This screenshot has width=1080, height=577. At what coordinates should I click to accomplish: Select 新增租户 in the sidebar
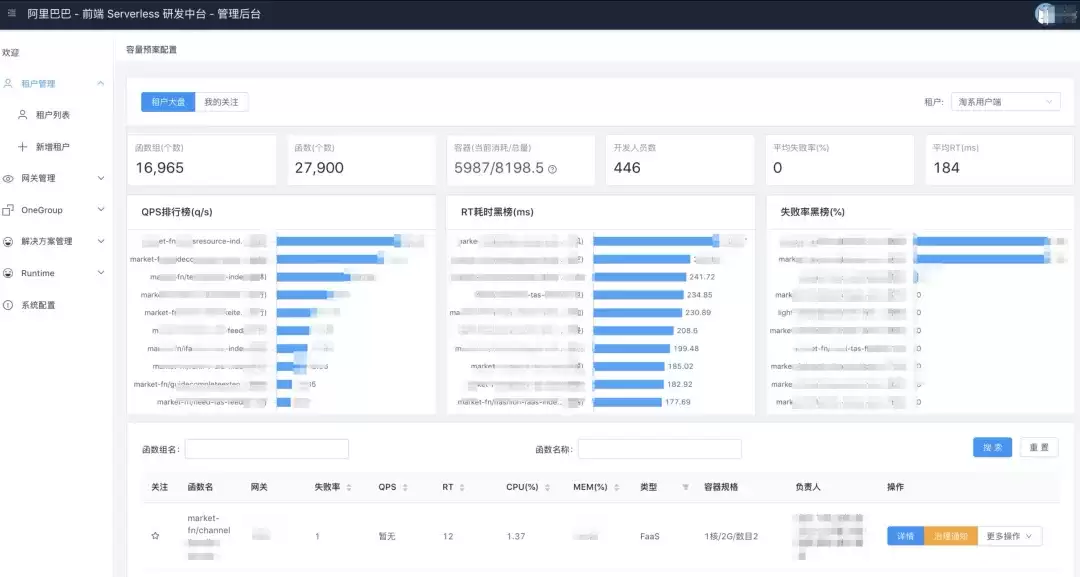pos(52,147)
